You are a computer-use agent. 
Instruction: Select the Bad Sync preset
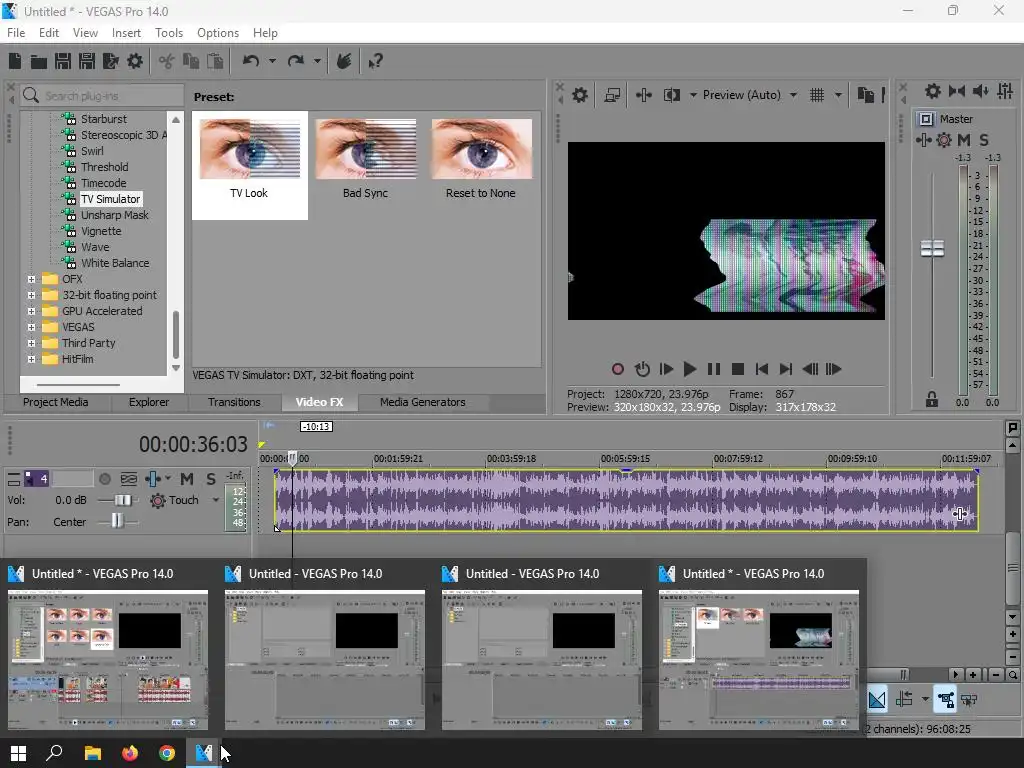(x=366, y=159)
